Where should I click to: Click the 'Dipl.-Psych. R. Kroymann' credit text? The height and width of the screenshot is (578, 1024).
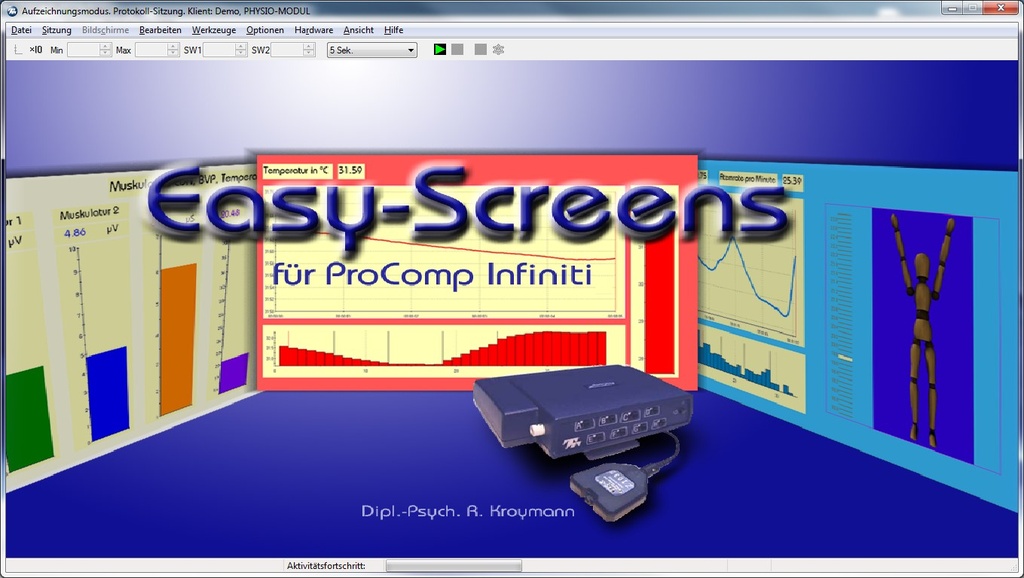[x=468, y=511]
